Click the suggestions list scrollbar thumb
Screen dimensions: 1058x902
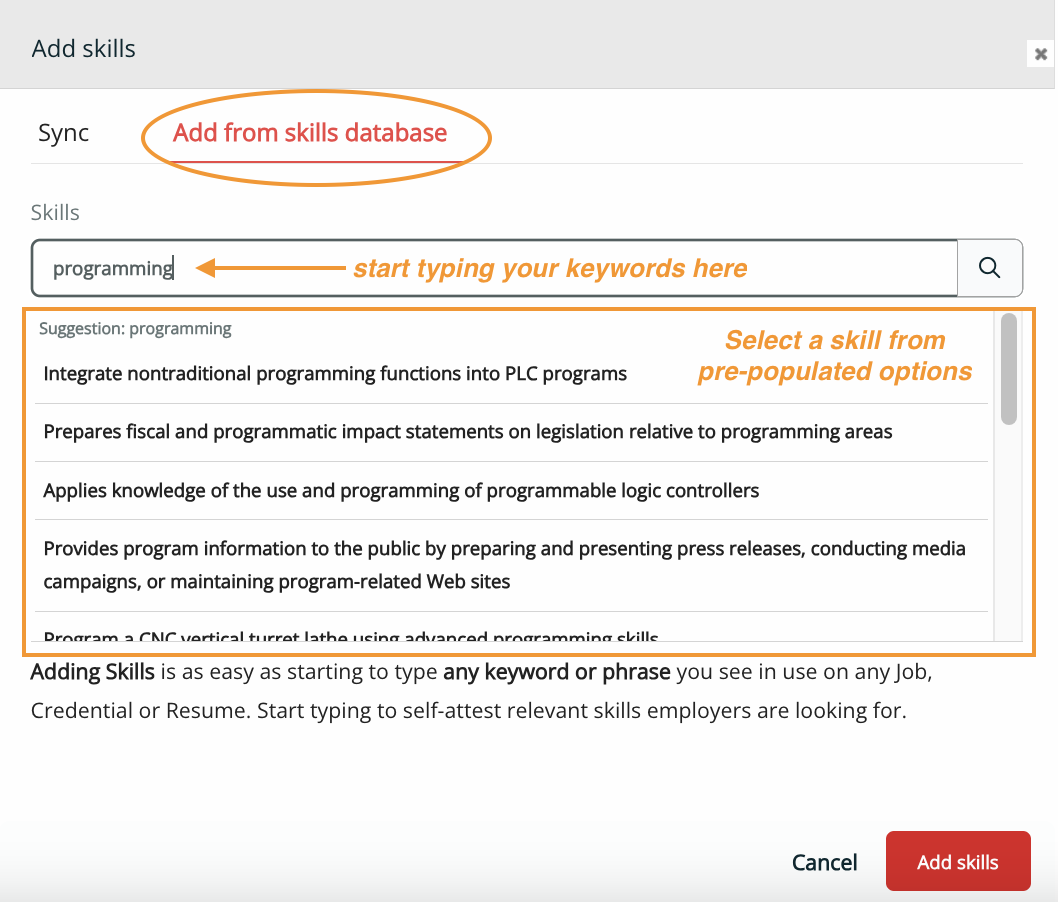[x=1008, y=368]
